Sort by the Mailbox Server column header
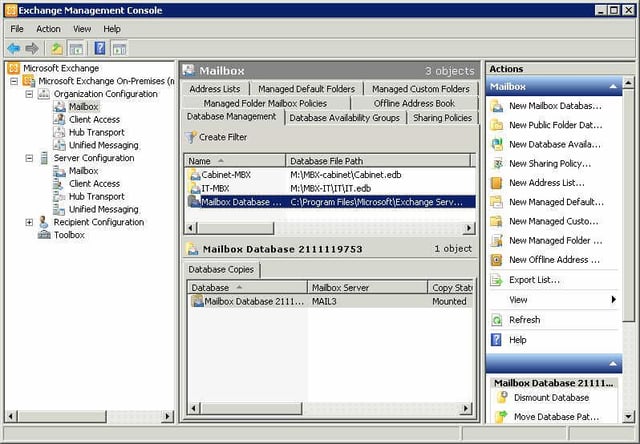640x444 pixels. [367, 288]
